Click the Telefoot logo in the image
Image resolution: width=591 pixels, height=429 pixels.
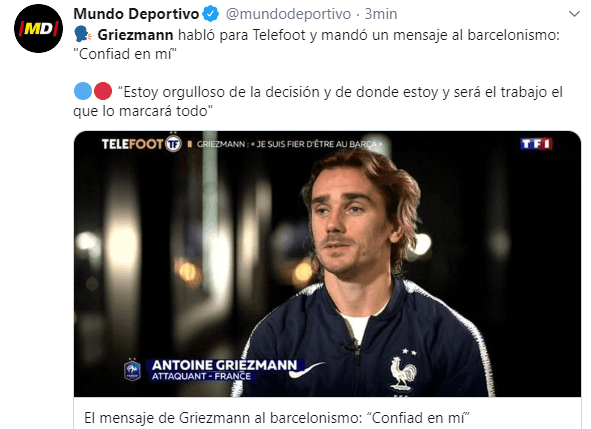pyautogui.click(x=132, y=144)
